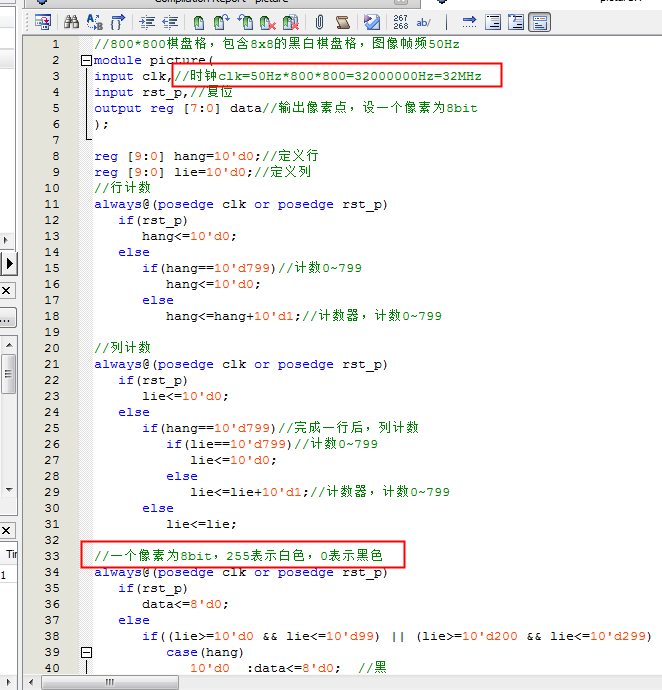Click the small gray right arrow in left panel
Image resolution: width=662 pixels, height=690 pixels.
[6, 240]
